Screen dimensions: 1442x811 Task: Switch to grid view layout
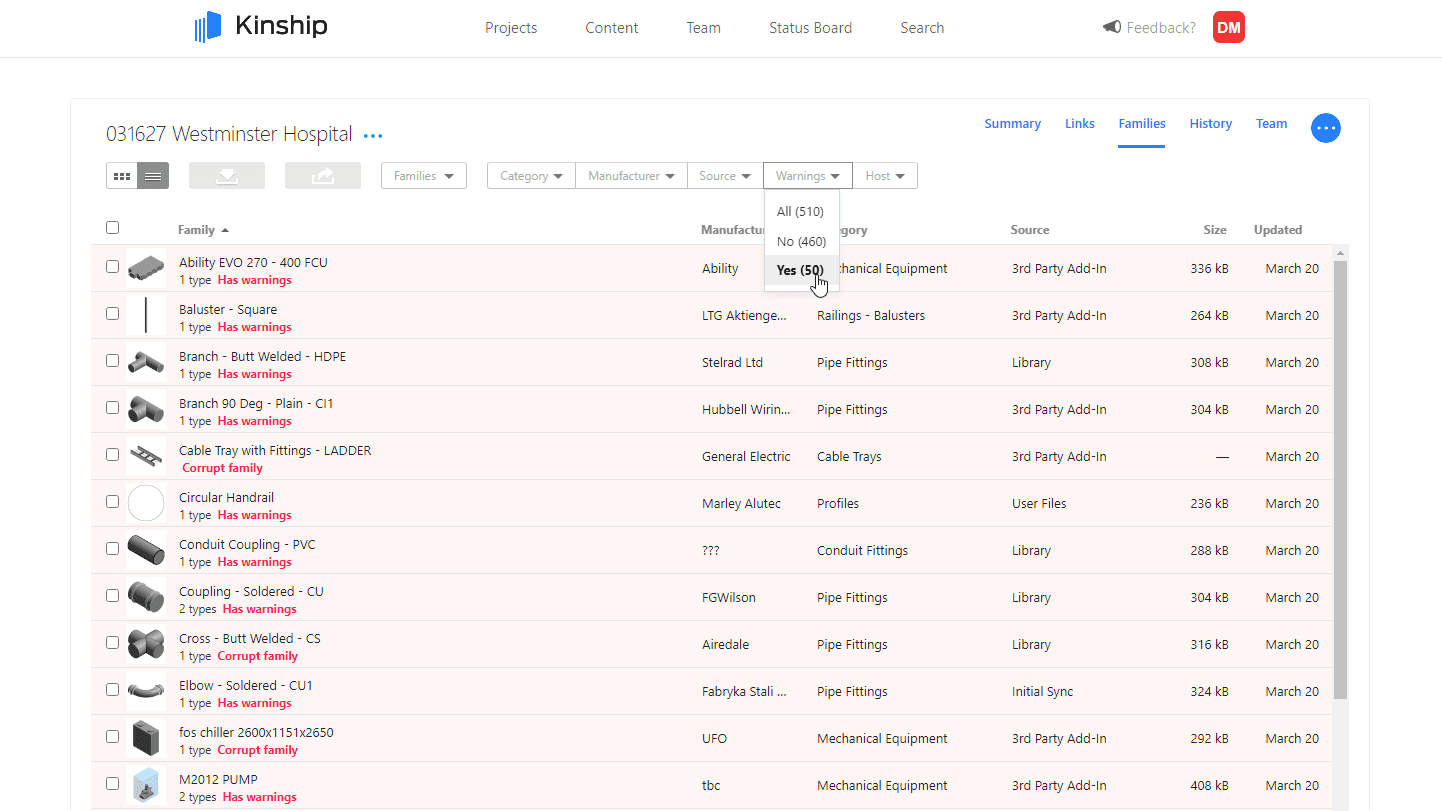122,174
